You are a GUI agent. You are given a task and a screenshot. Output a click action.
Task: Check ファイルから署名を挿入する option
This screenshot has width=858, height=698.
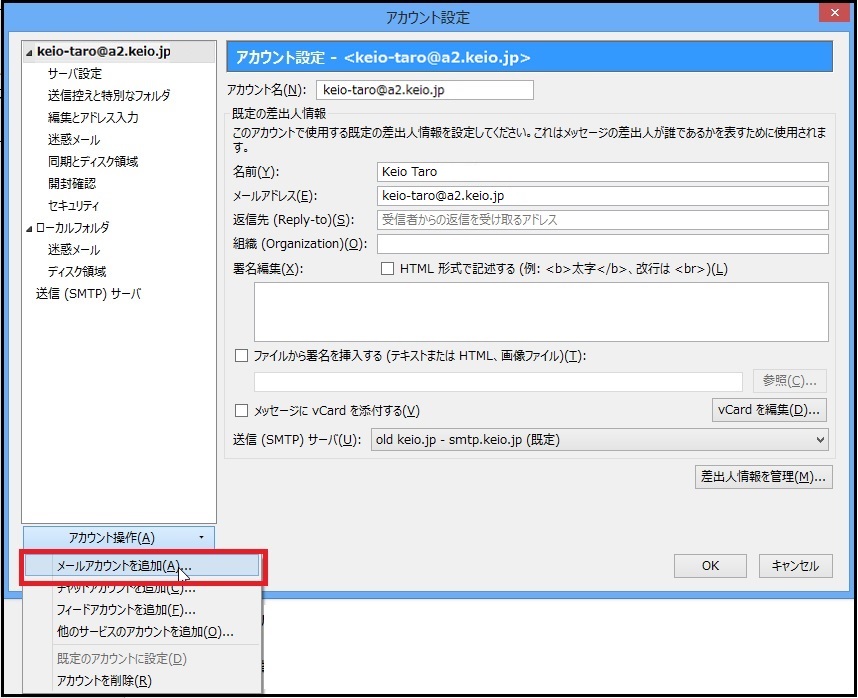pyautogui.click(x=241, y=355)
